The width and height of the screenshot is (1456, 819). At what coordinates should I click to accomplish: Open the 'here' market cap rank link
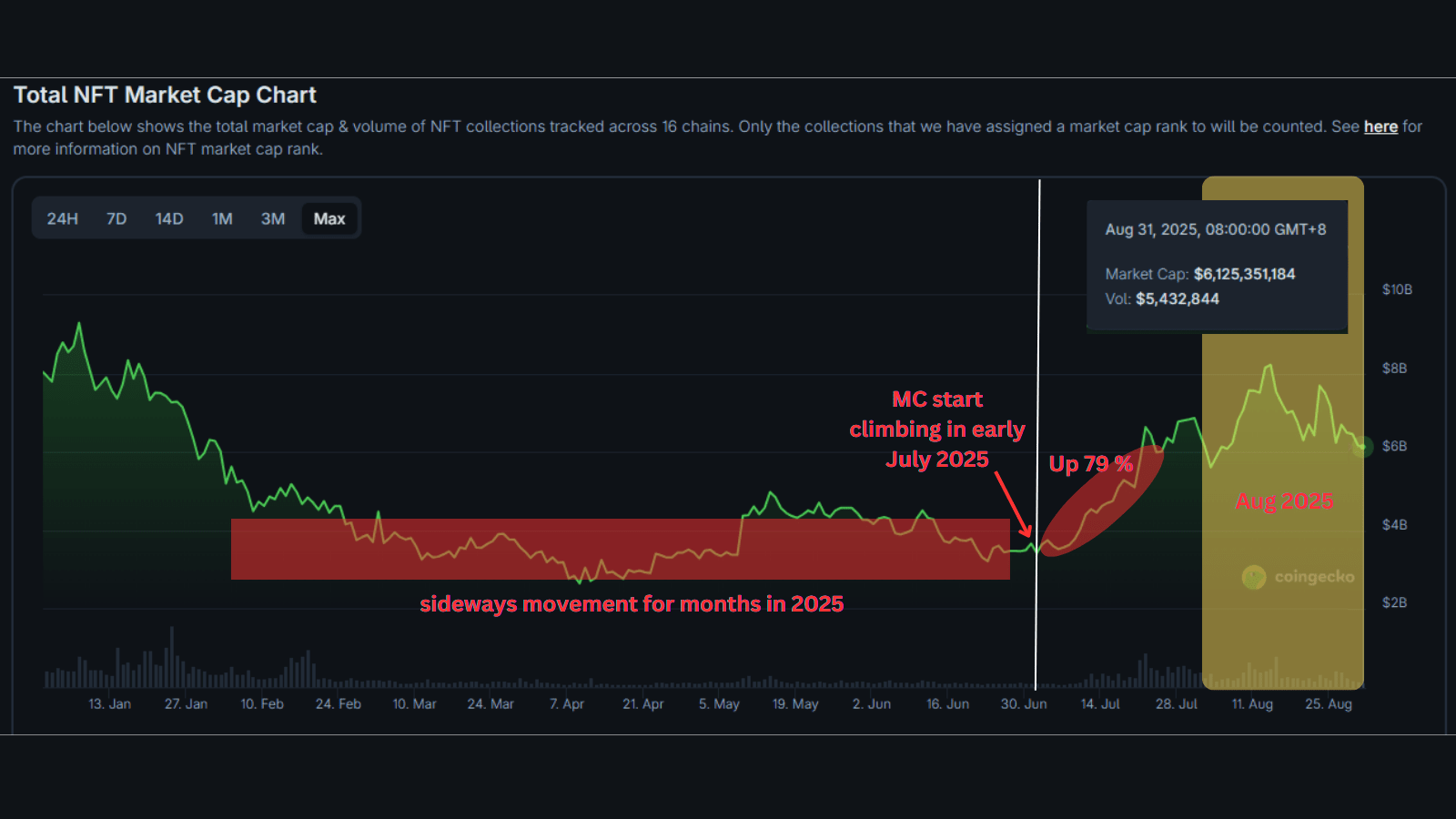1380,126
